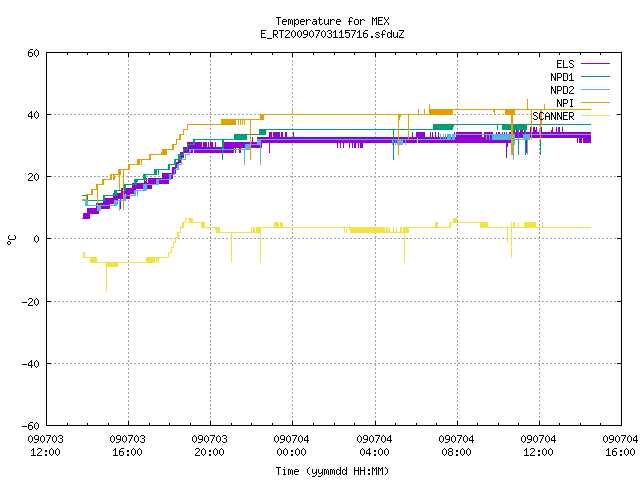Click the x-axis label 090703 16:00
Screen dimensions: 640x480
(127, 446)
